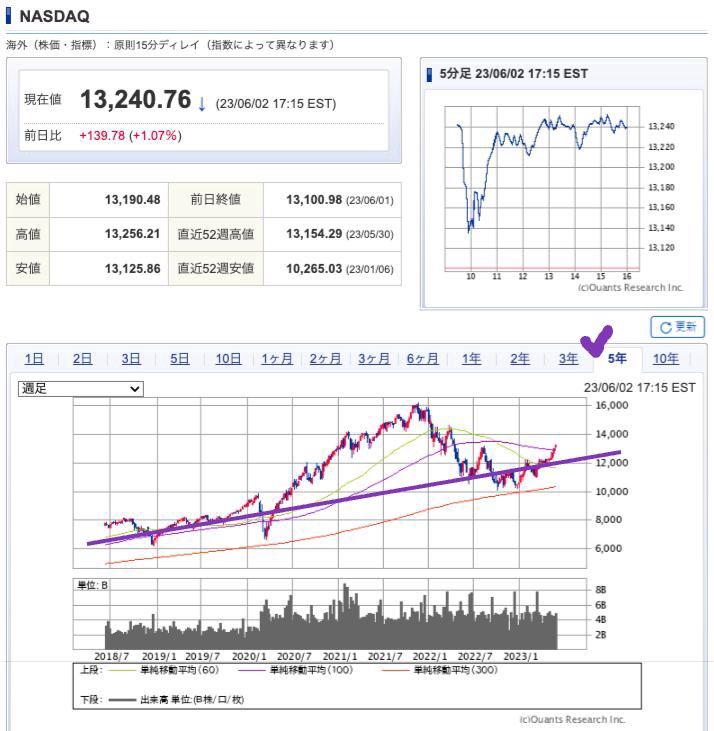This screenshot has width=714, height=731.
Task: Click the 前日終値 label cell
Action: (216, 200)
